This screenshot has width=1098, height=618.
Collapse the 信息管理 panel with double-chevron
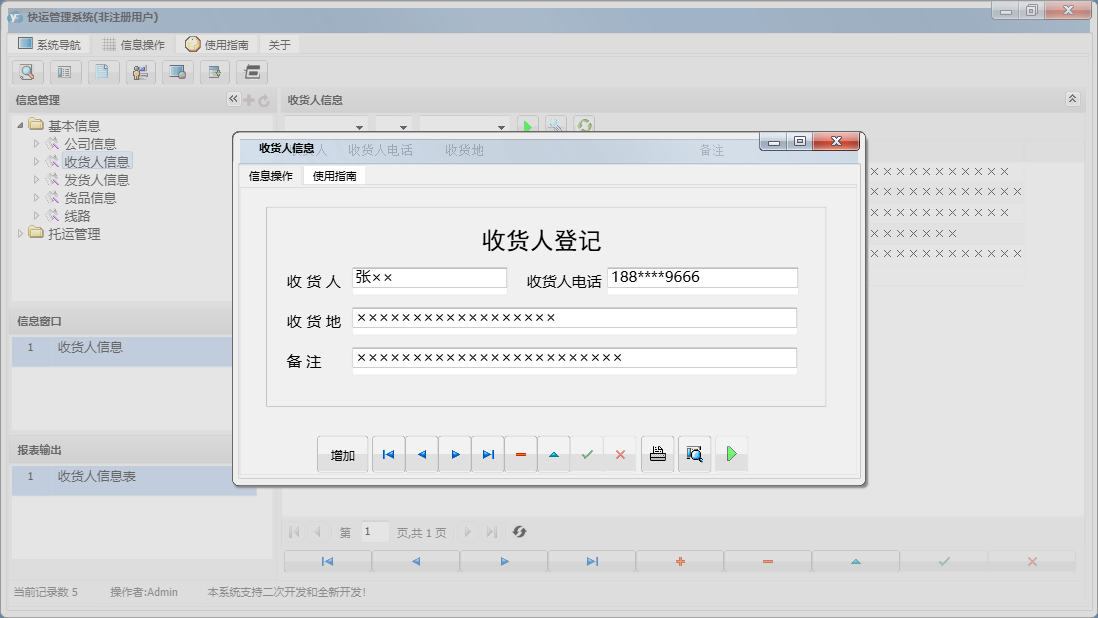233,99
